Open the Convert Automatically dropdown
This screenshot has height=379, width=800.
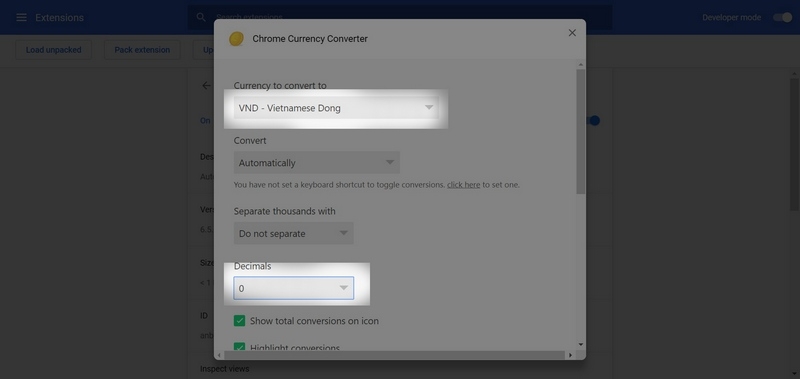coord(317,163)
